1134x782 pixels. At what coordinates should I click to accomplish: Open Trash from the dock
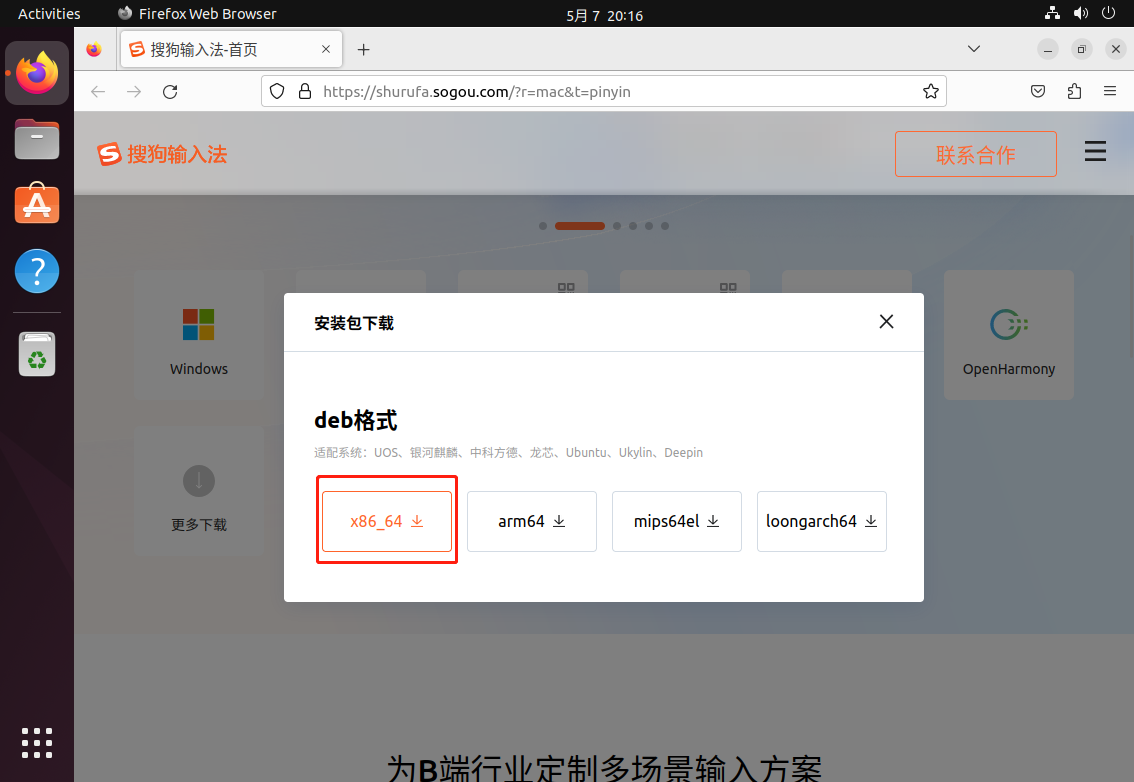pyautogui.click(x=37, y=354)
